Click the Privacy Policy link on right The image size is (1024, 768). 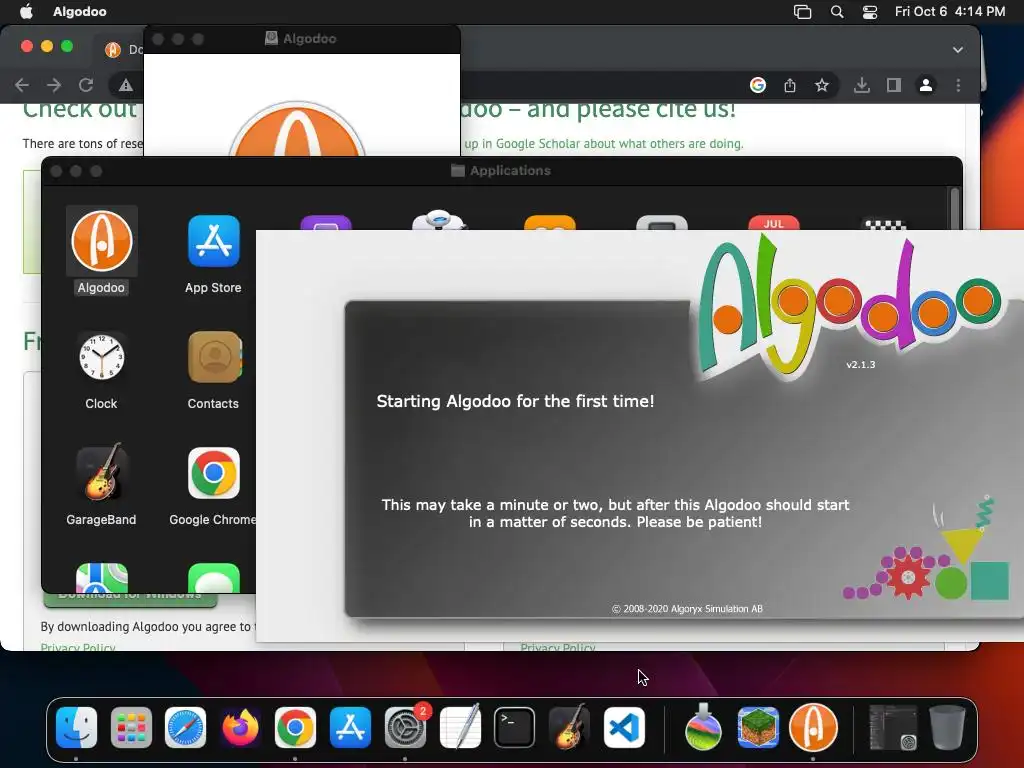point(557,647)
